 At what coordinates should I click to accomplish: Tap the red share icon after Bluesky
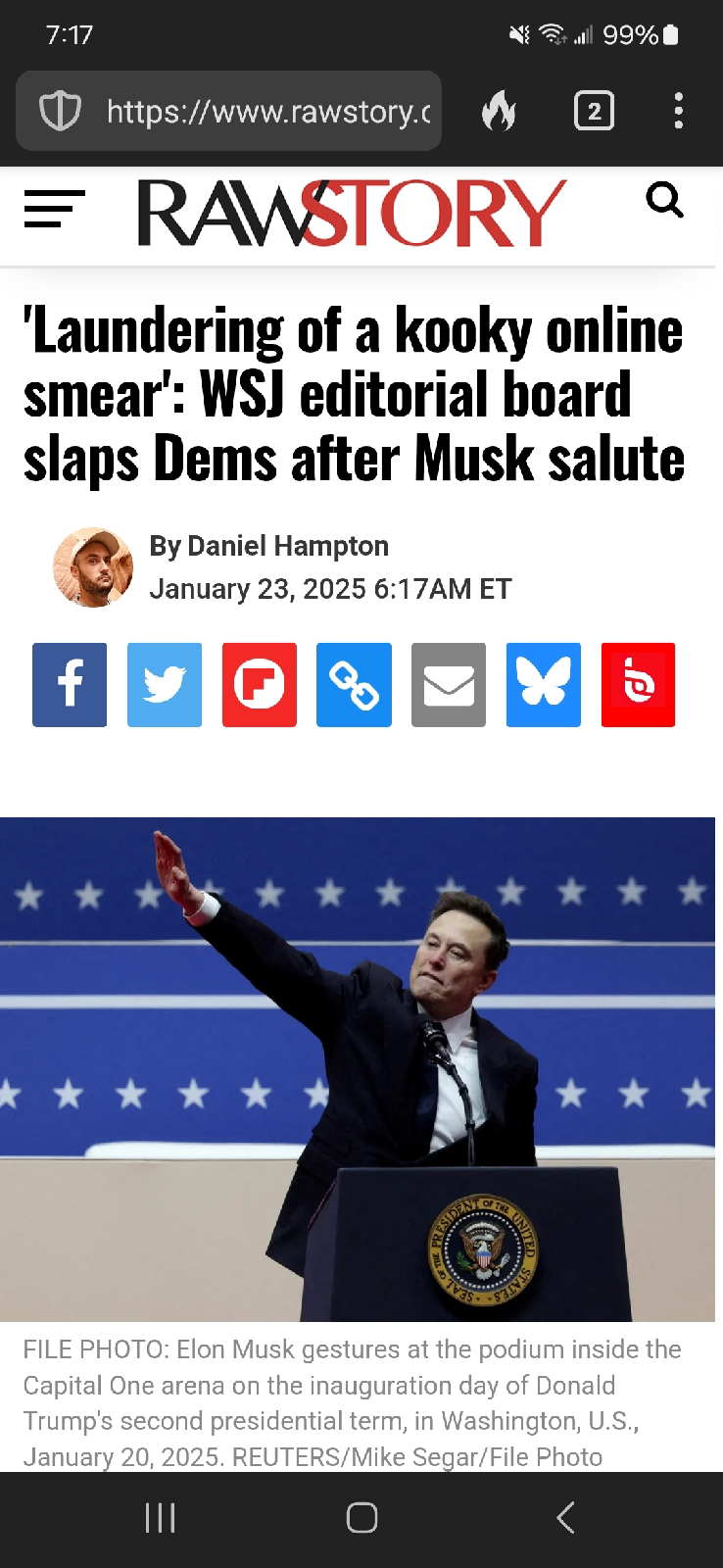pos(638,685)
